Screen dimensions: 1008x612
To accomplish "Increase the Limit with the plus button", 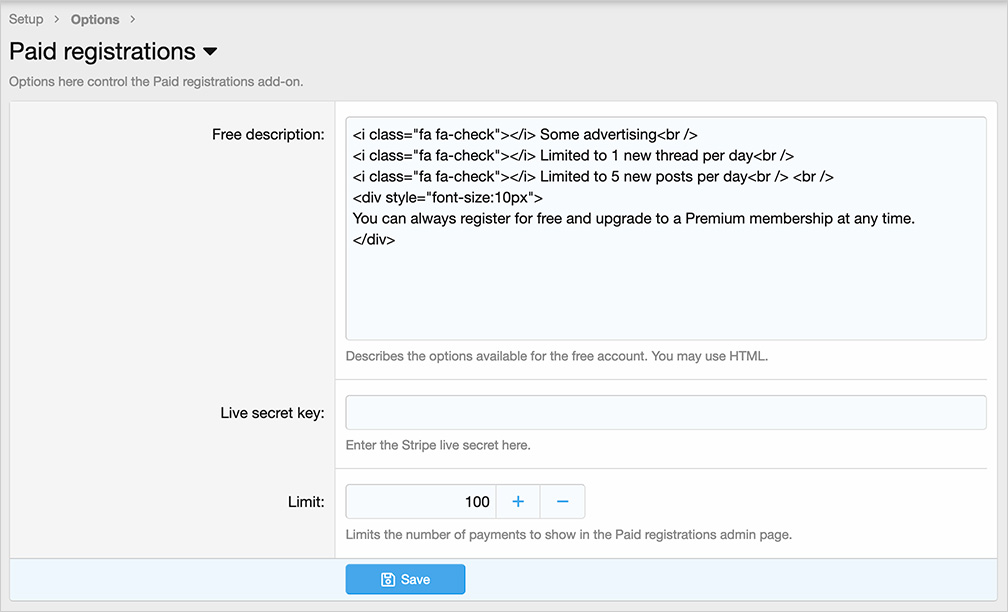I will click(x=518, y=501).
